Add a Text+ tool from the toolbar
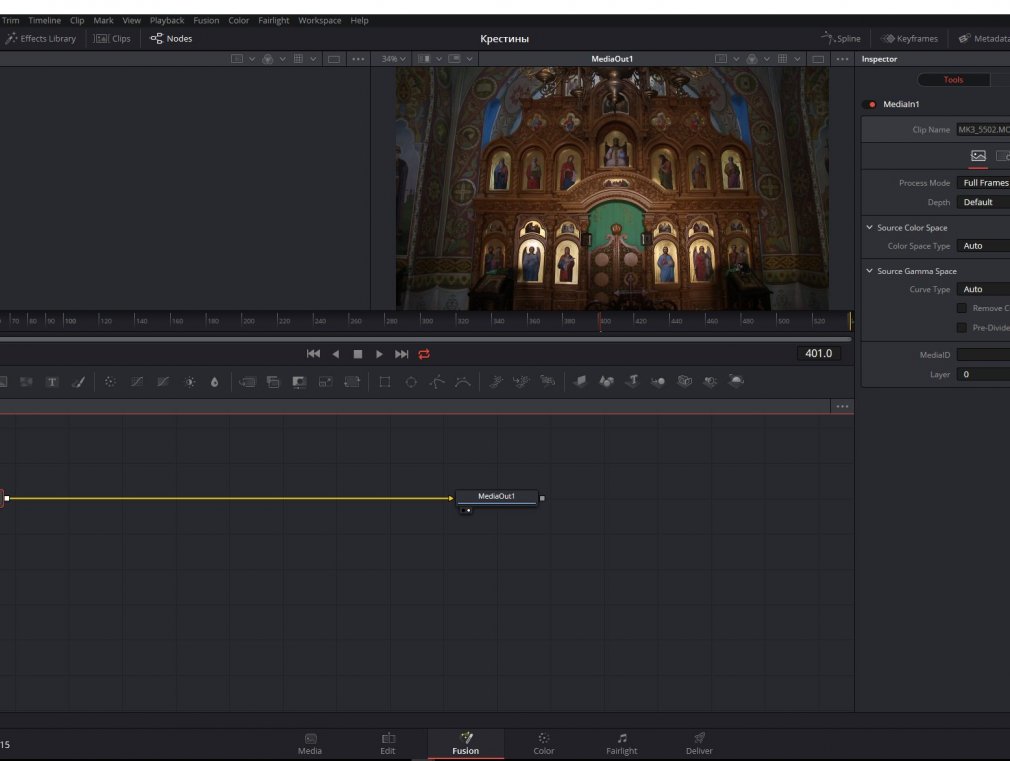Screen dimensions: 1010x761 52,382
